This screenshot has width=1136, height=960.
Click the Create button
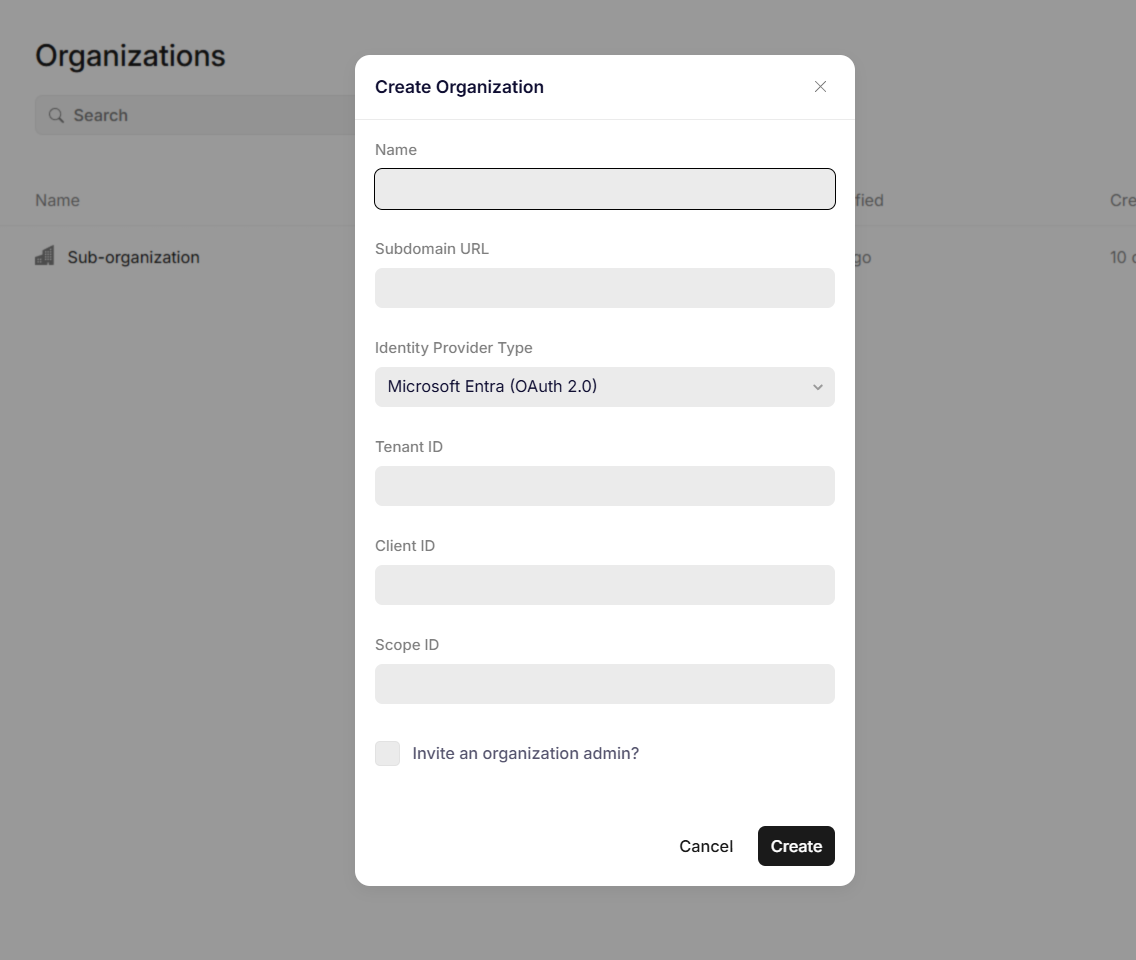[x=796, y=846]
